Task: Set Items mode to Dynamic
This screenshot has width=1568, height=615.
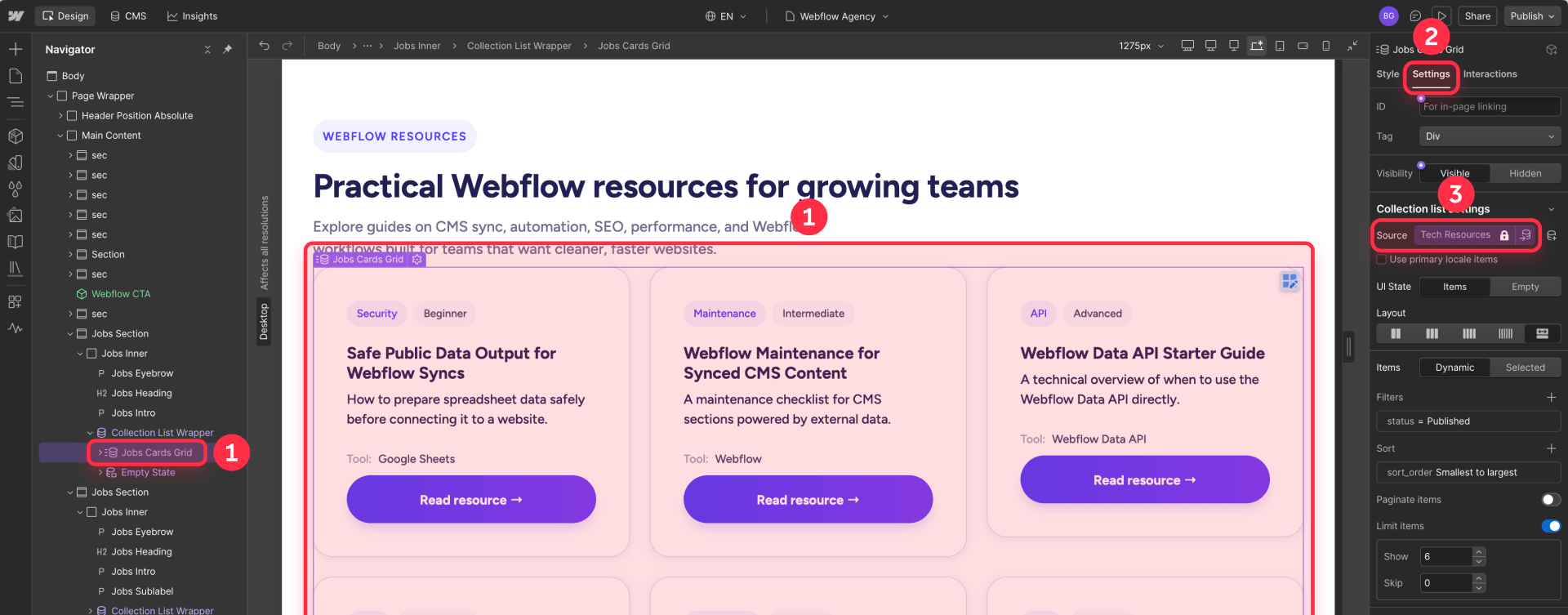Action: click(x=1454, y=368)
